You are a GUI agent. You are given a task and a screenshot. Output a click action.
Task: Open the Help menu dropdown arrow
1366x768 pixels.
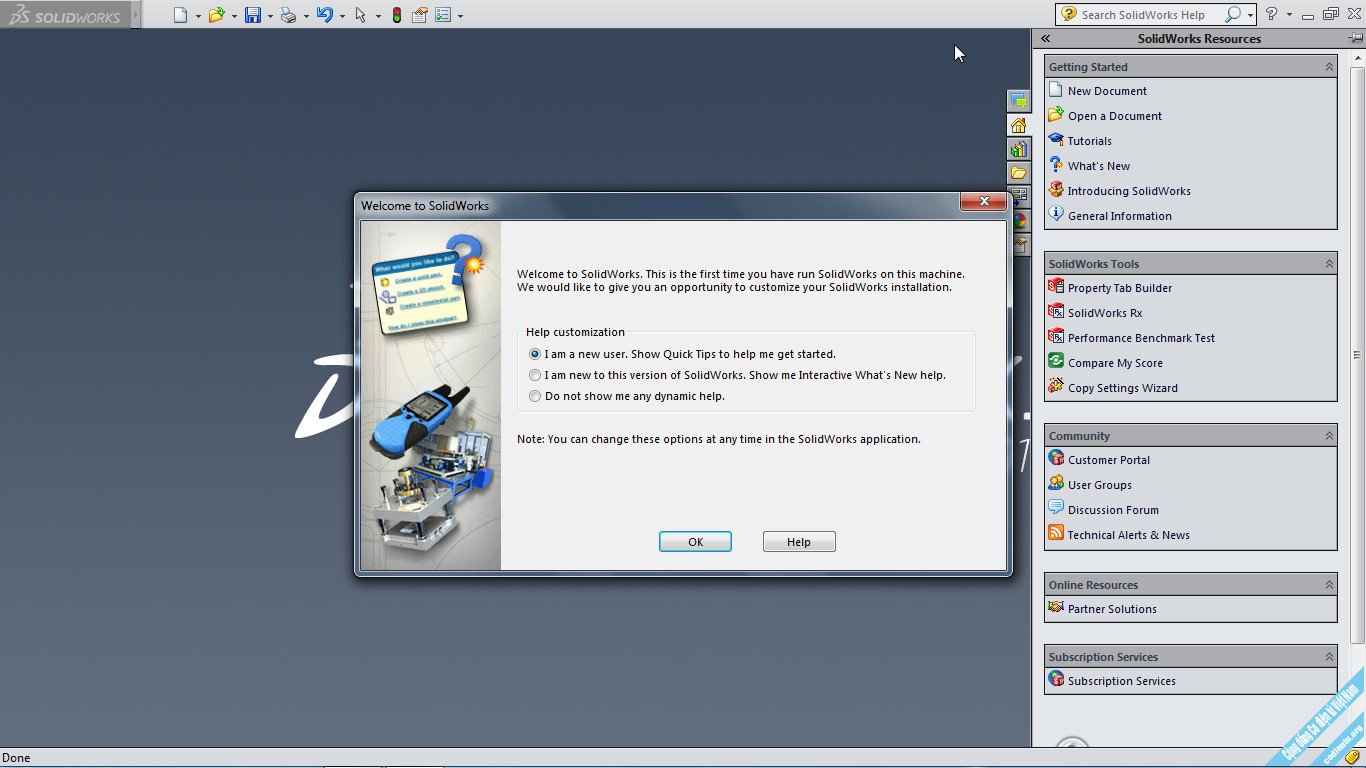click(x=1289, y=15)
